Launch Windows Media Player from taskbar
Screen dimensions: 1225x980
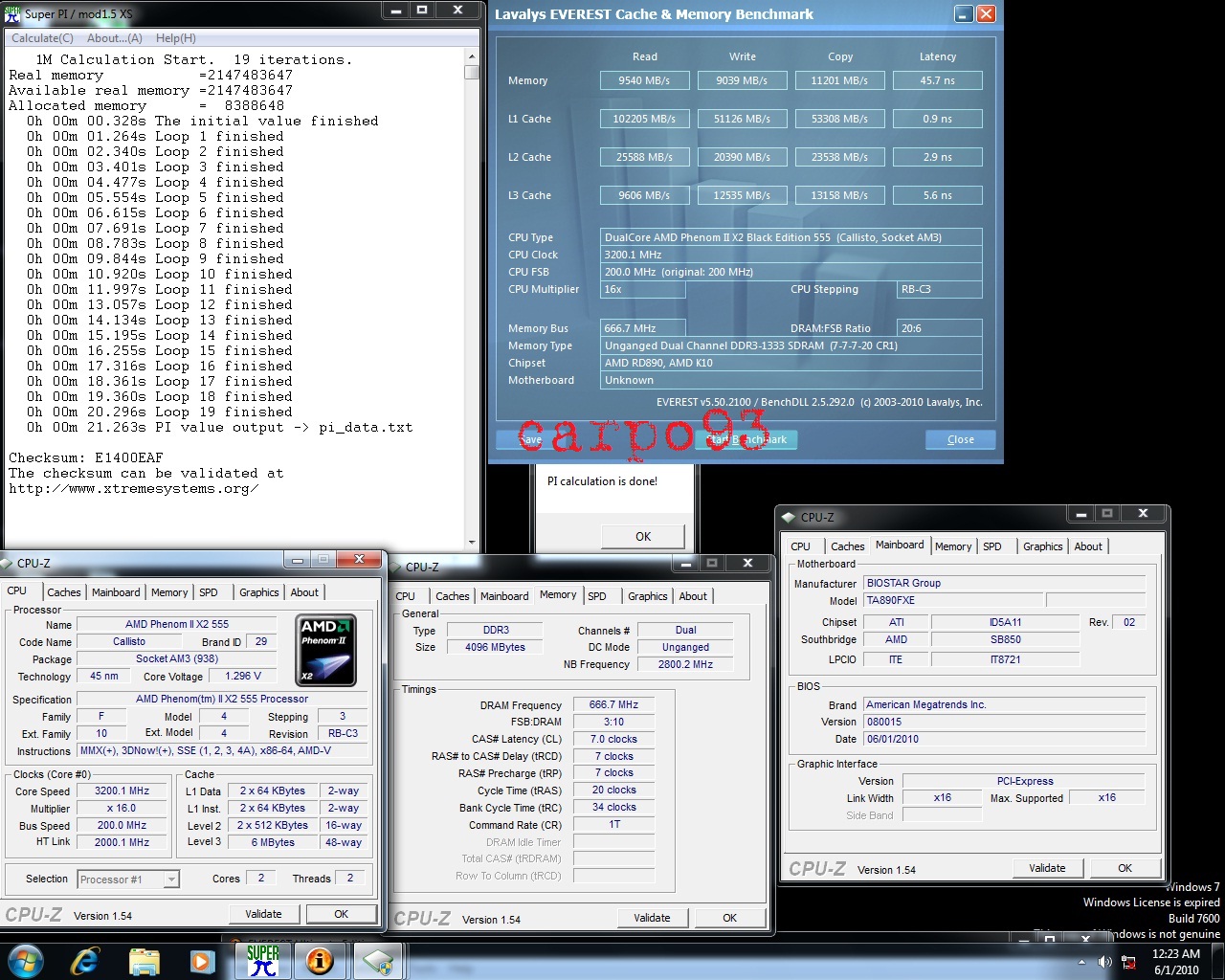click(x=201, y=960)
